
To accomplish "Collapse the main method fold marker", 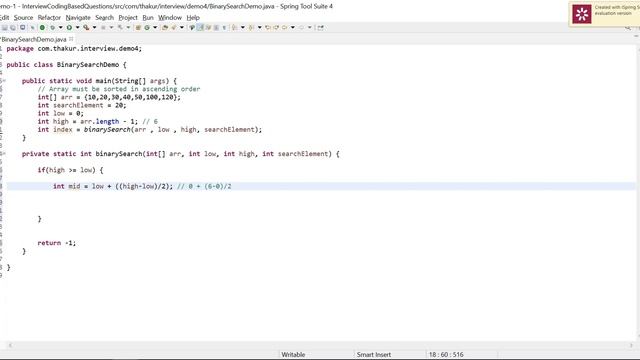I will point(4,81).
